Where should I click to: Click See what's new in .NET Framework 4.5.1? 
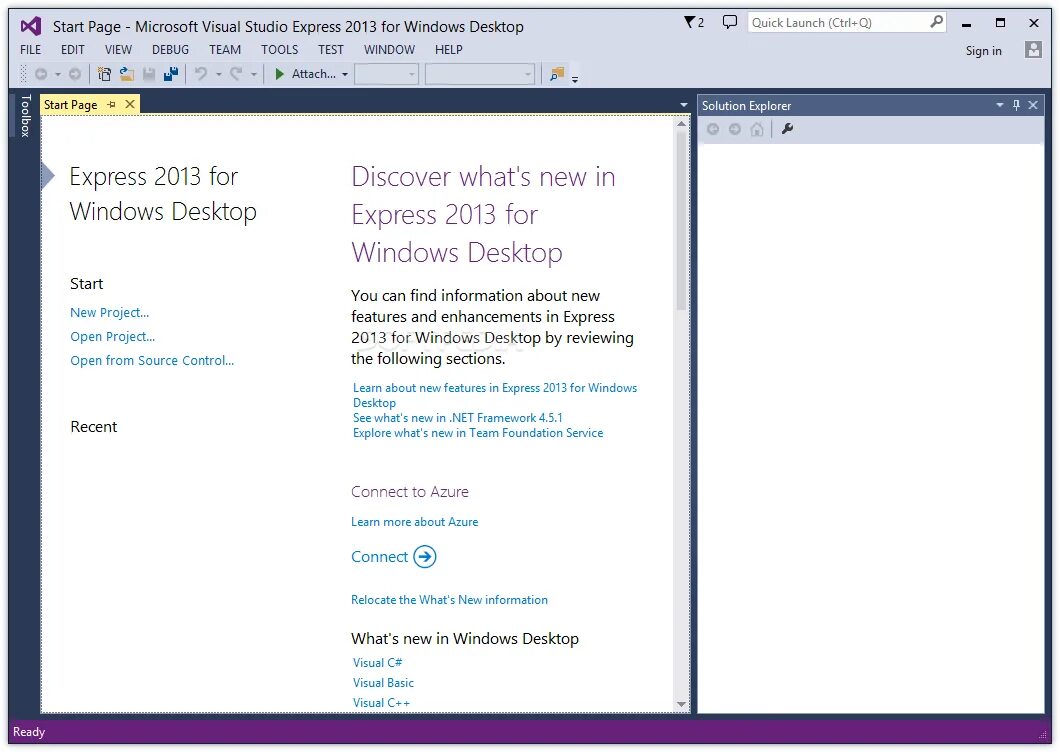click(x=458, y=417)
